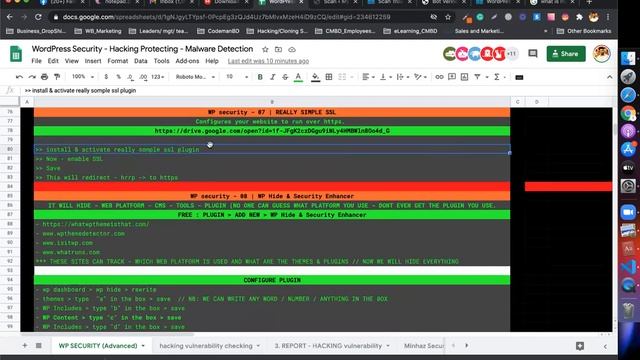640x360 pixels.
Task: Click the Print icon
Action: click(44, 77)
